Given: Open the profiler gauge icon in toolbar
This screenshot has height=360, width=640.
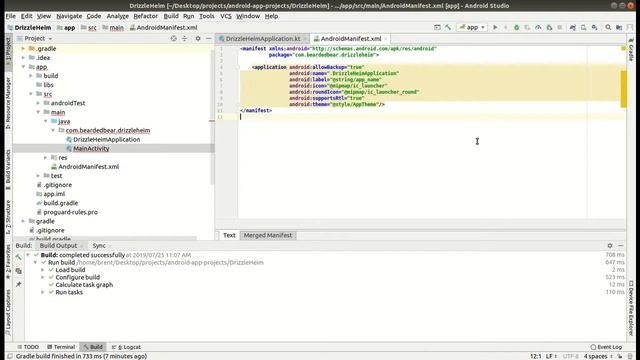Looking at the screenshot, I should point(538,27).
